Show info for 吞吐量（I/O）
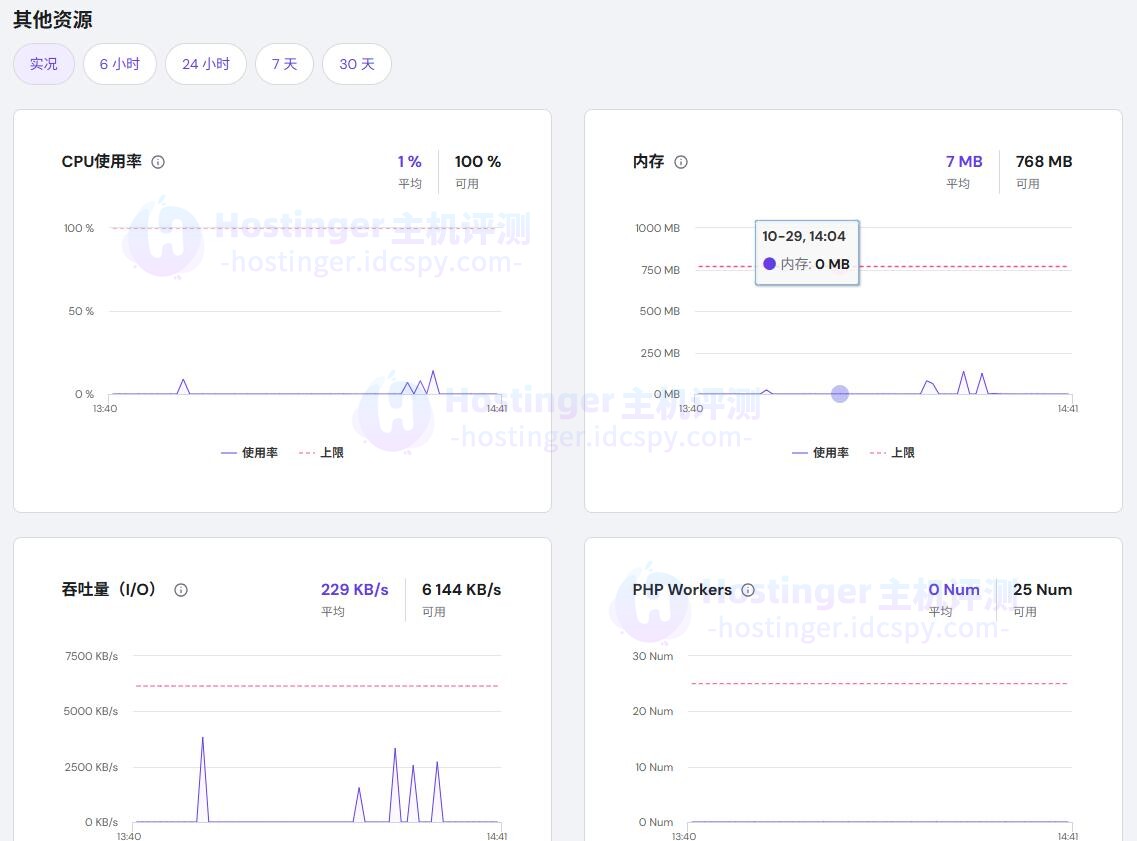This screenshot has height=841, width=1137. pos(181,590)
